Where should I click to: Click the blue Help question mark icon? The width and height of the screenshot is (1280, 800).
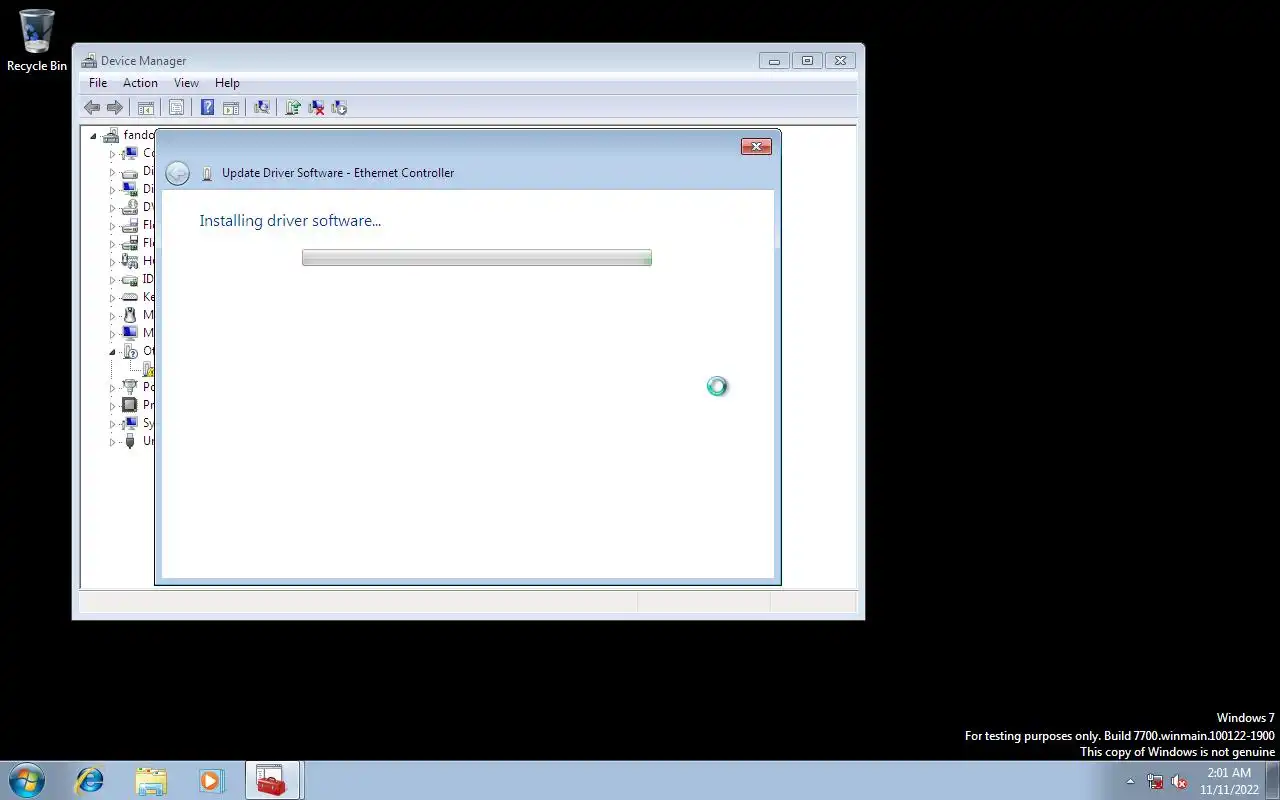tap(207, 108)
